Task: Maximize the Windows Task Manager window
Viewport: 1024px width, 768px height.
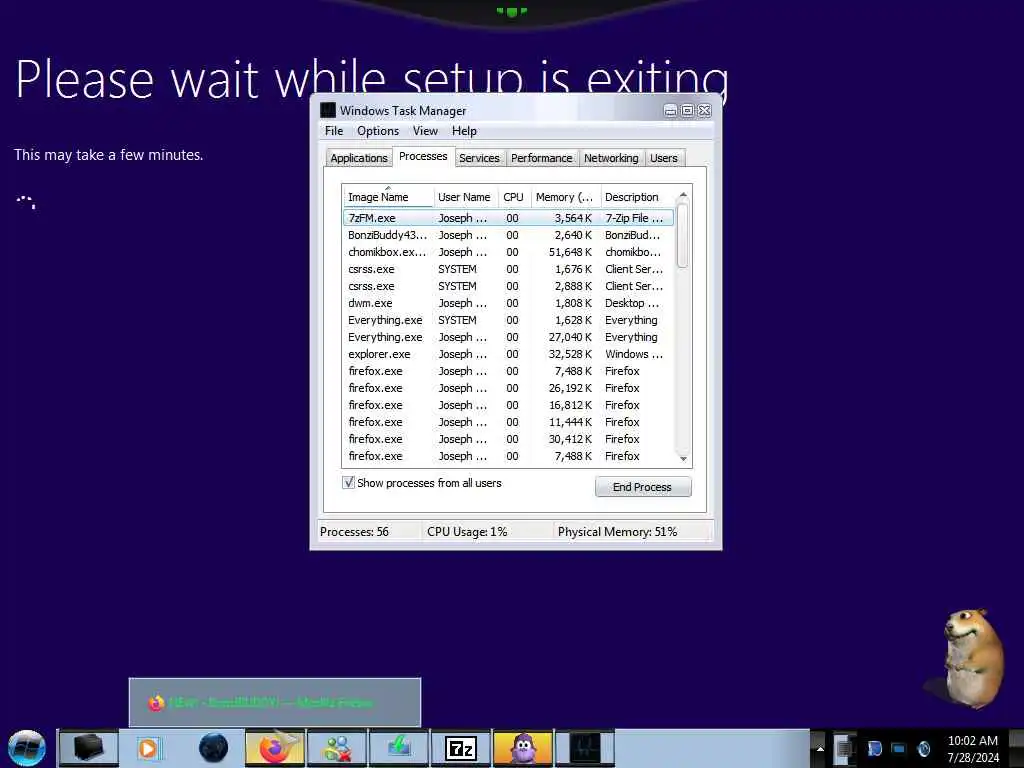Action: click(x=687, y=111)
